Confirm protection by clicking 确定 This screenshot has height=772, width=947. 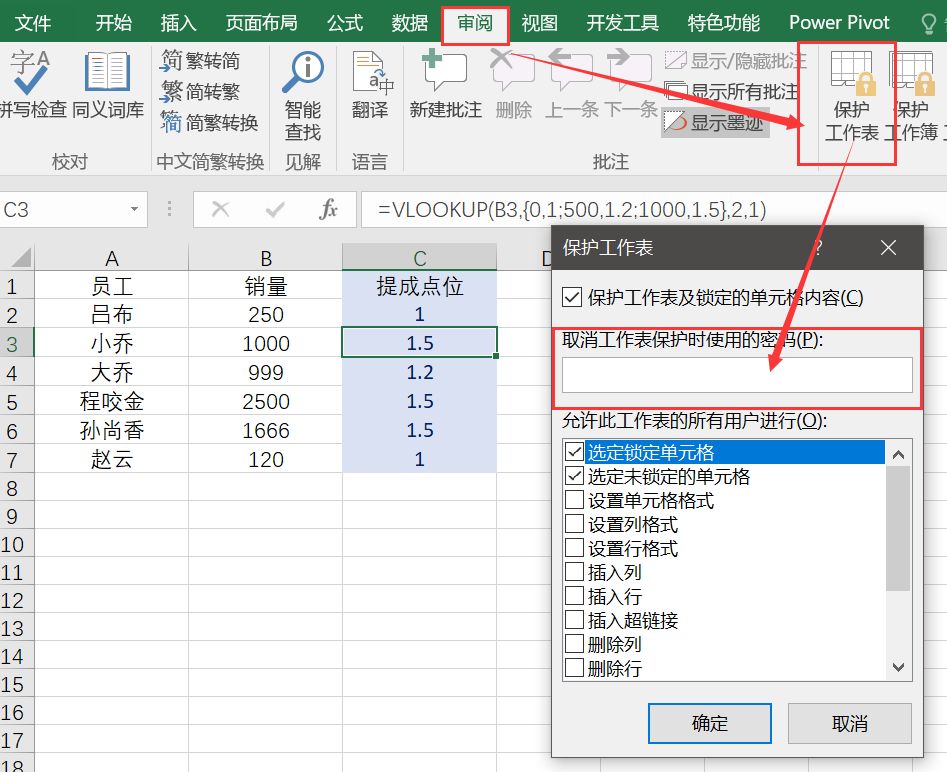(x=710, y=723)
